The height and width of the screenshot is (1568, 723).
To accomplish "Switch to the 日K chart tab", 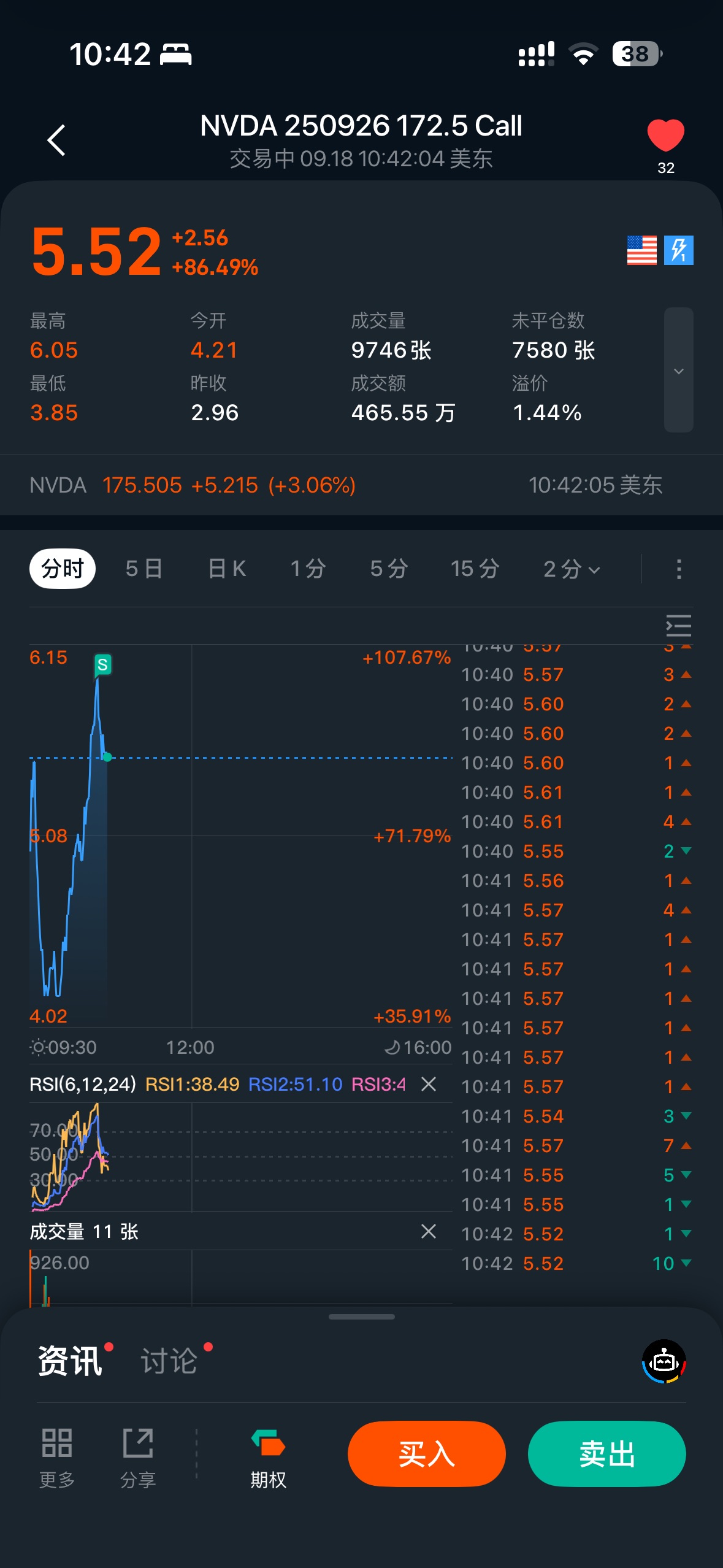I will tap(227, 569).
